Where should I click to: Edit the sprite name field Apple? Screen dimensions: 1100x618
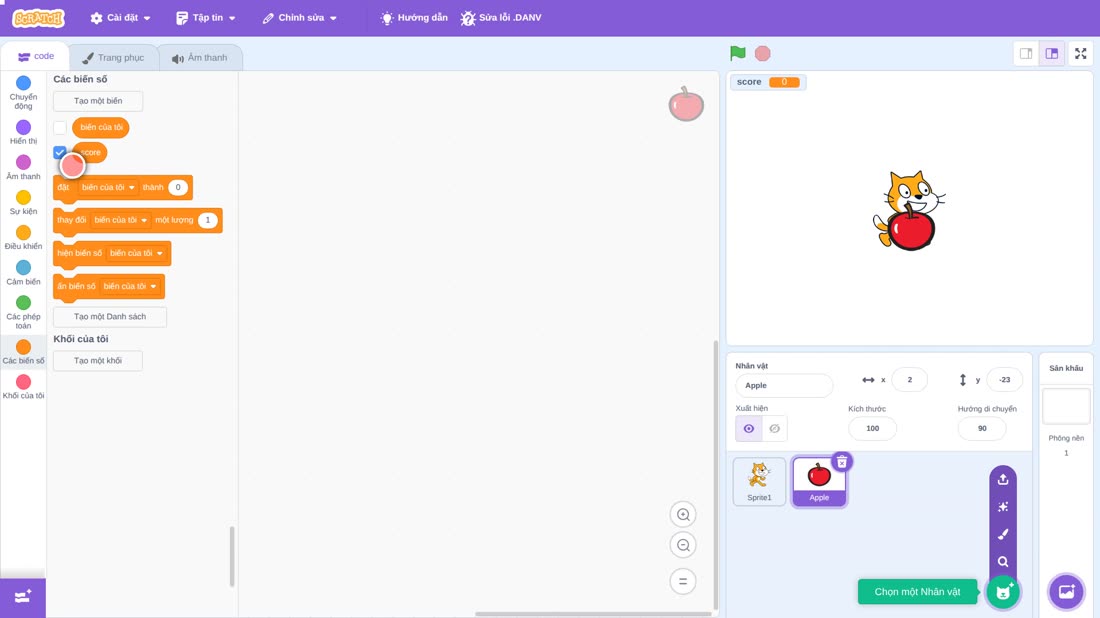784,386
